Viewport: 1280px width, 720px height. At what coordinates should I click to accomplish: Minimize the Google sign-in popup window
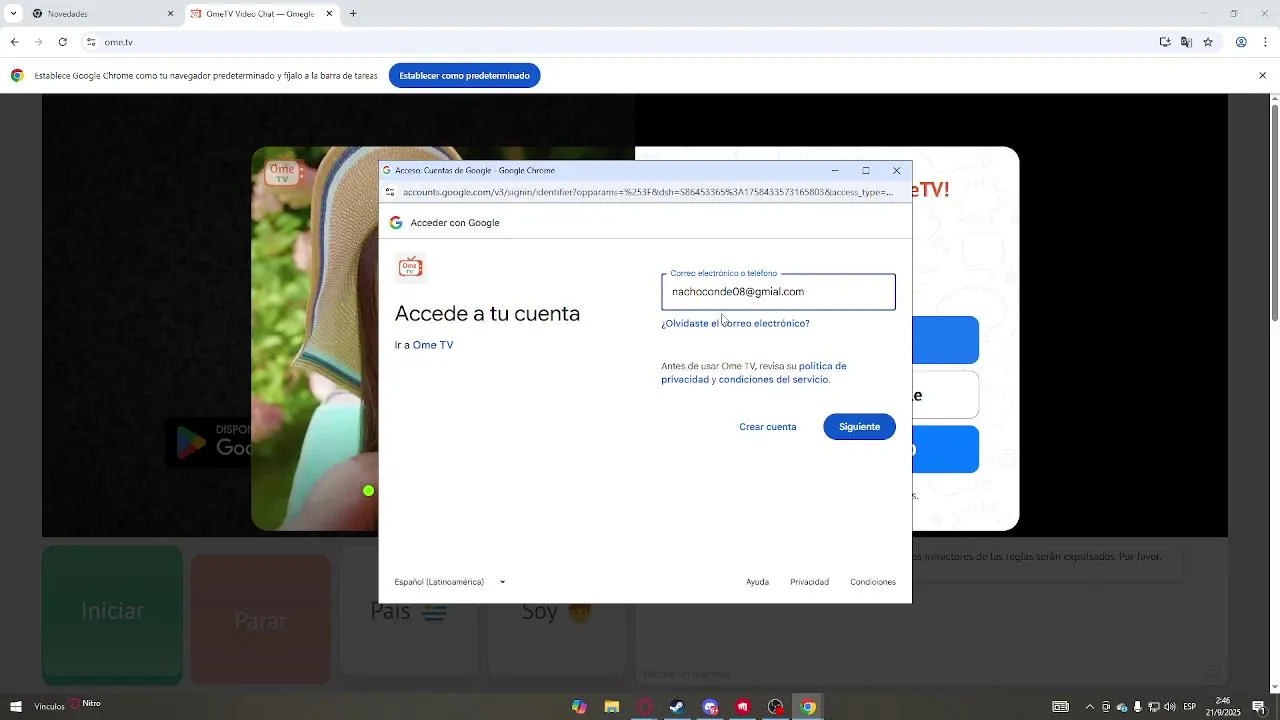click(835, 170)
